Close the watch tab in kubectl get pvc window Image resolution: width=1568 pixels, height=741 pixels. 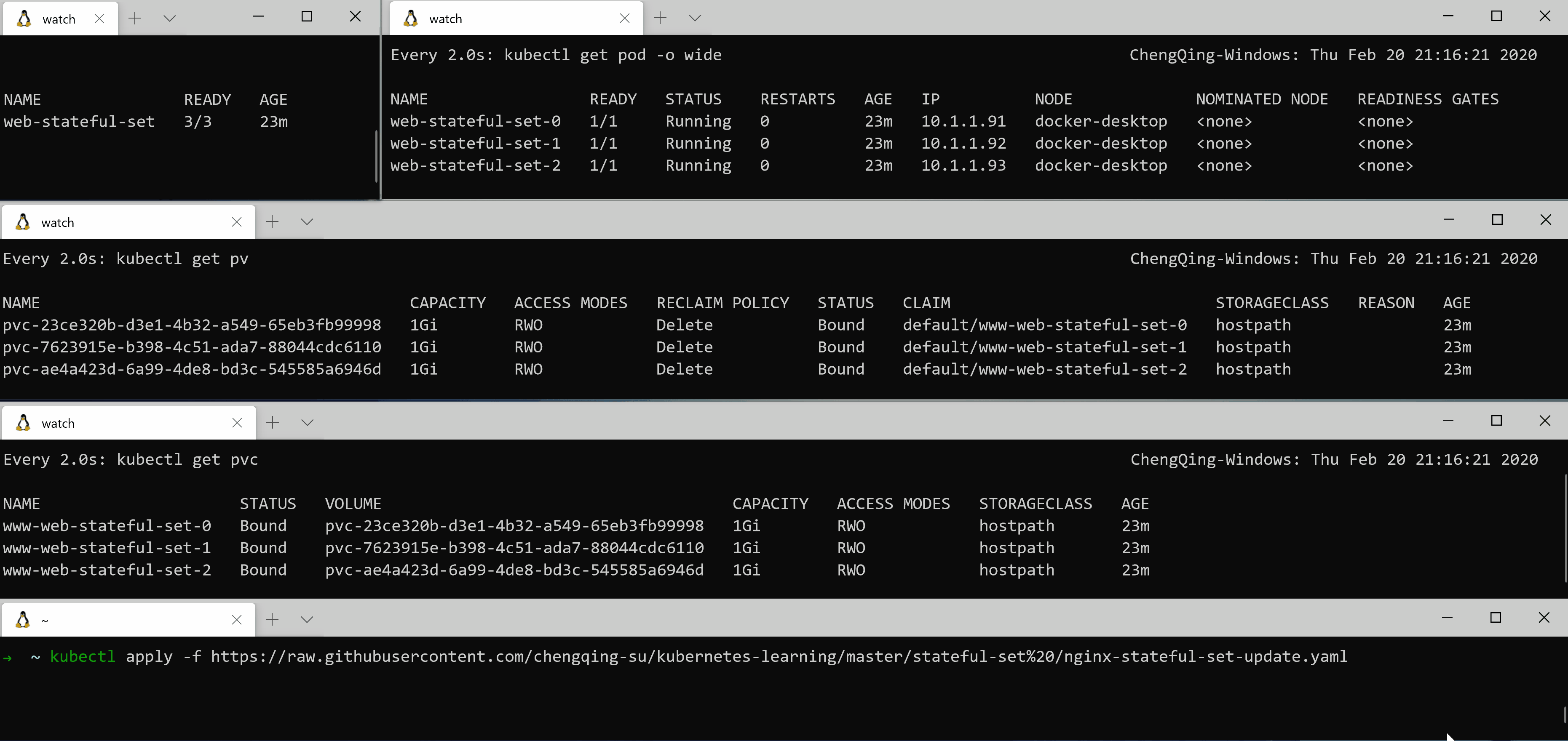[238, 423]
